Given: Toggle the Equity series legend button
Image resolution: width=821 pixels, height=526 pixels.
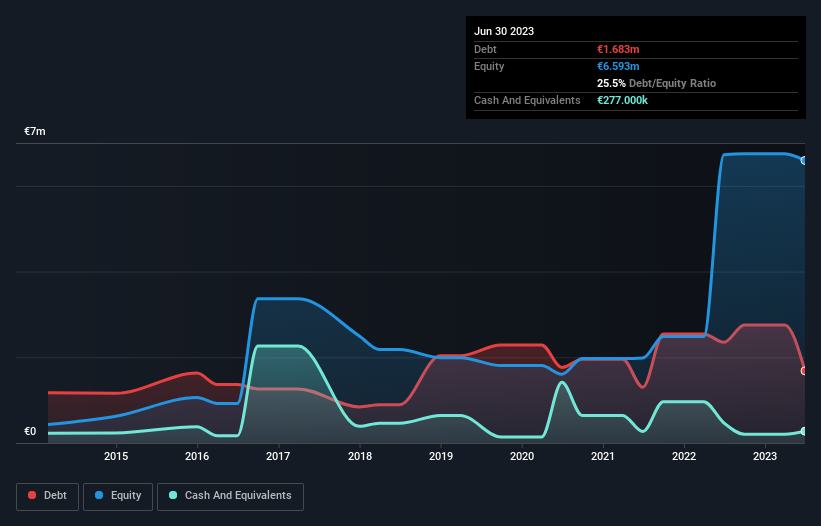Looking at the screenshot, I should tap(118, 496).
